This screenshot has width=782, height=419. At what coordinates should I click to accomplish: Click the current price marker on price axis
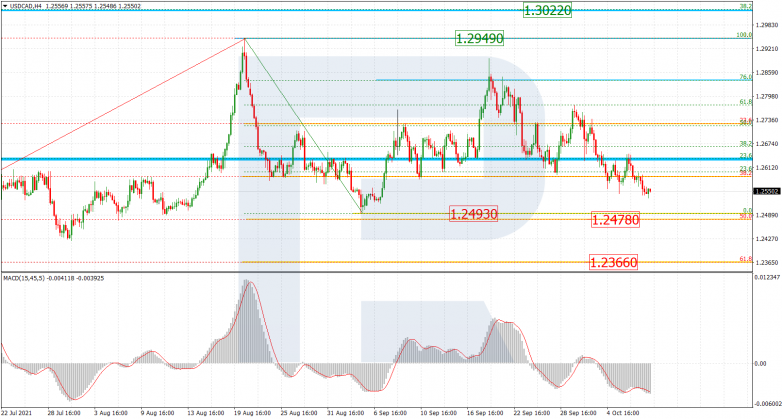click(765, 191)
